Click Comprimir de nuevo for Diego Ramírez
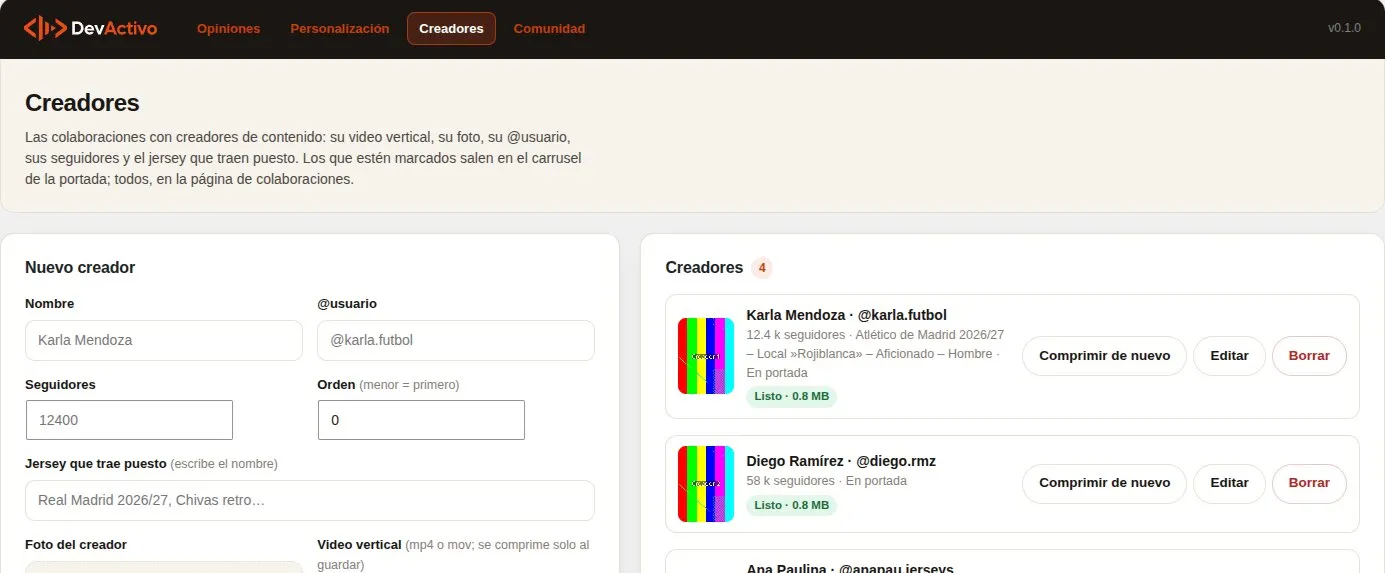Viewport: 1385px width, 573px height. coord(1104,483)
